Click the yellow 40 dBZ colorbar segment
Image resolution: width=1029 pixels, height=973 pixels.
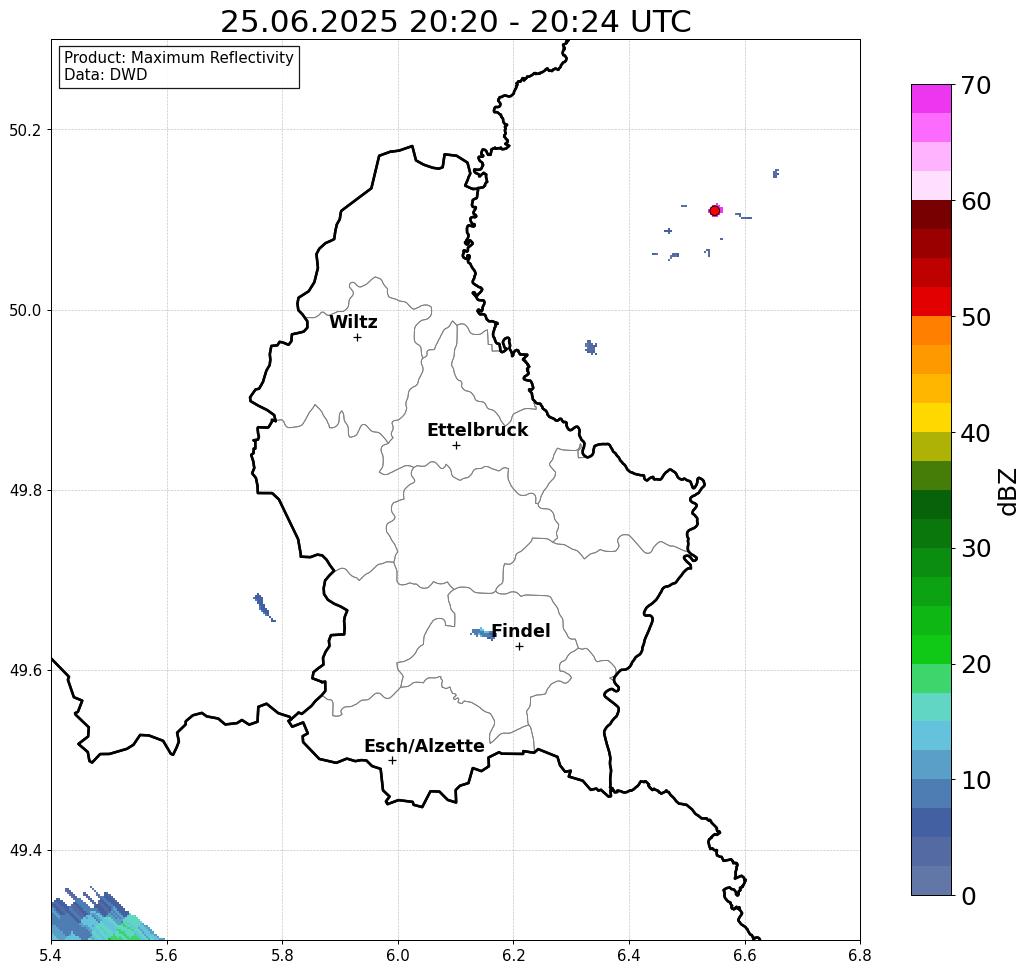click(931, 417)
